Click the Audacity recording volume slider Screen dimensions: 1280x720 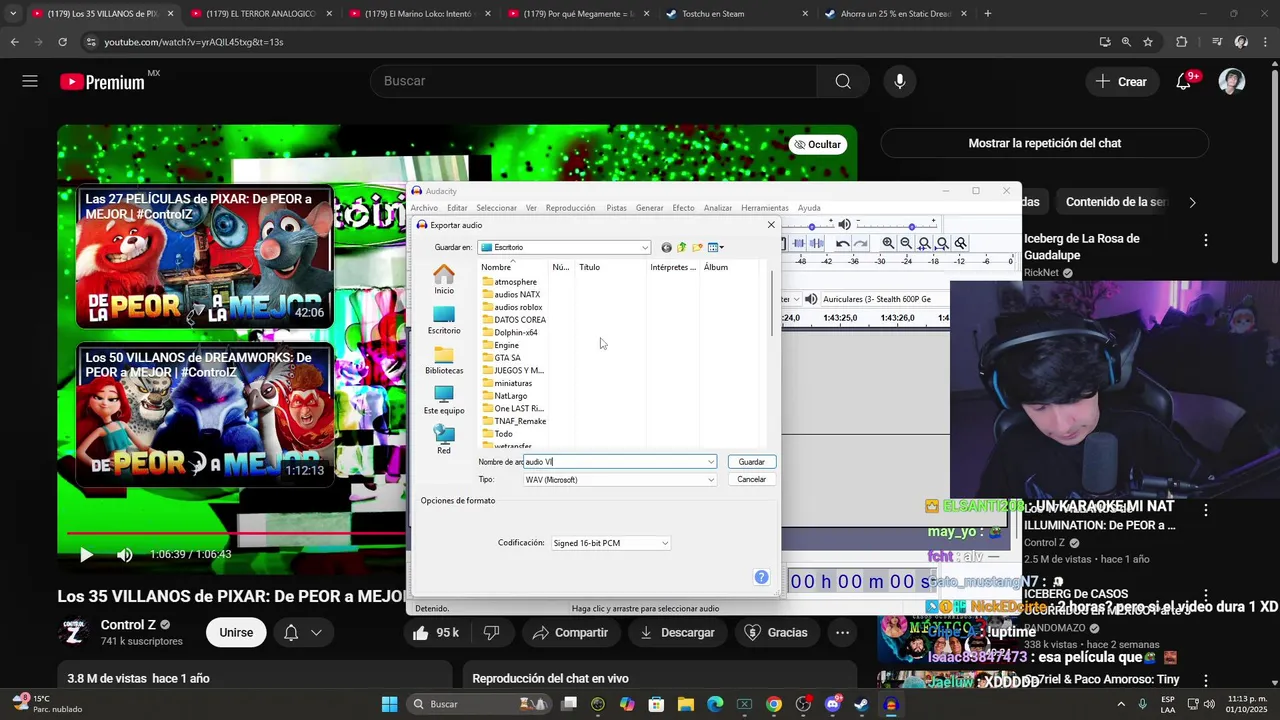pos(811,226)
